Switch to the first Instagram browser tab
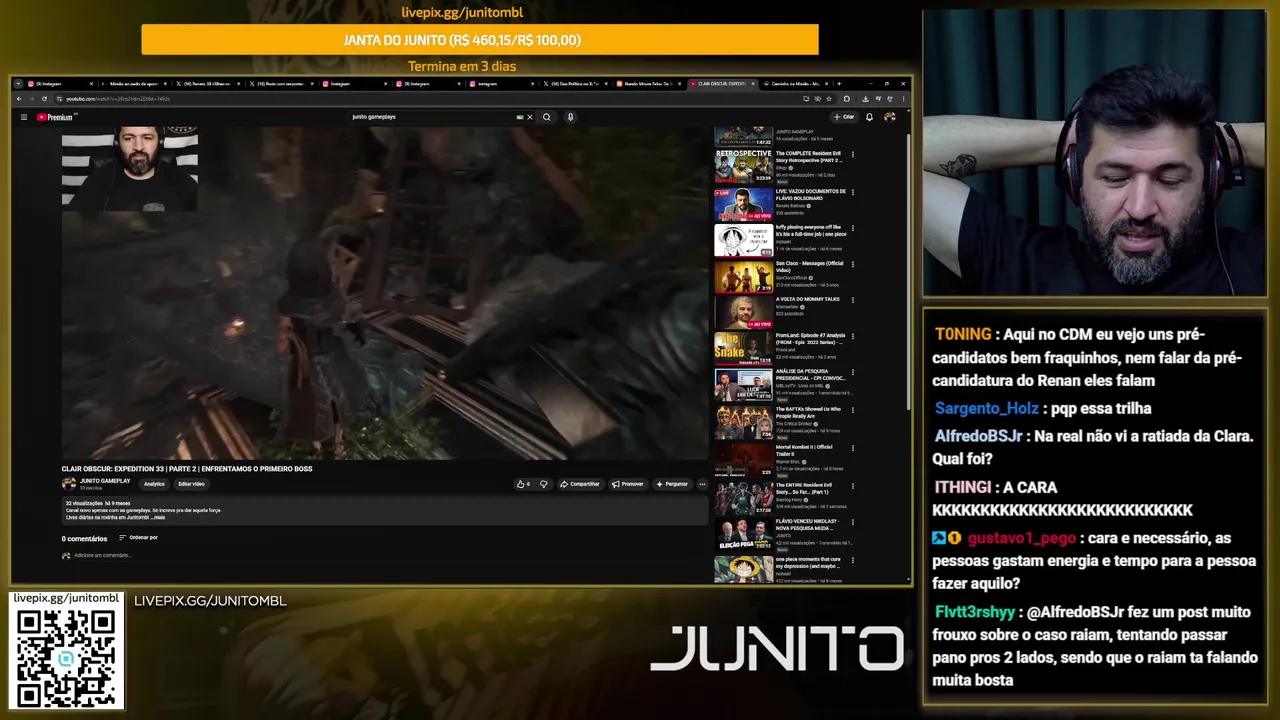Viewport: 1280px width, 720px height. coord(60,84)
